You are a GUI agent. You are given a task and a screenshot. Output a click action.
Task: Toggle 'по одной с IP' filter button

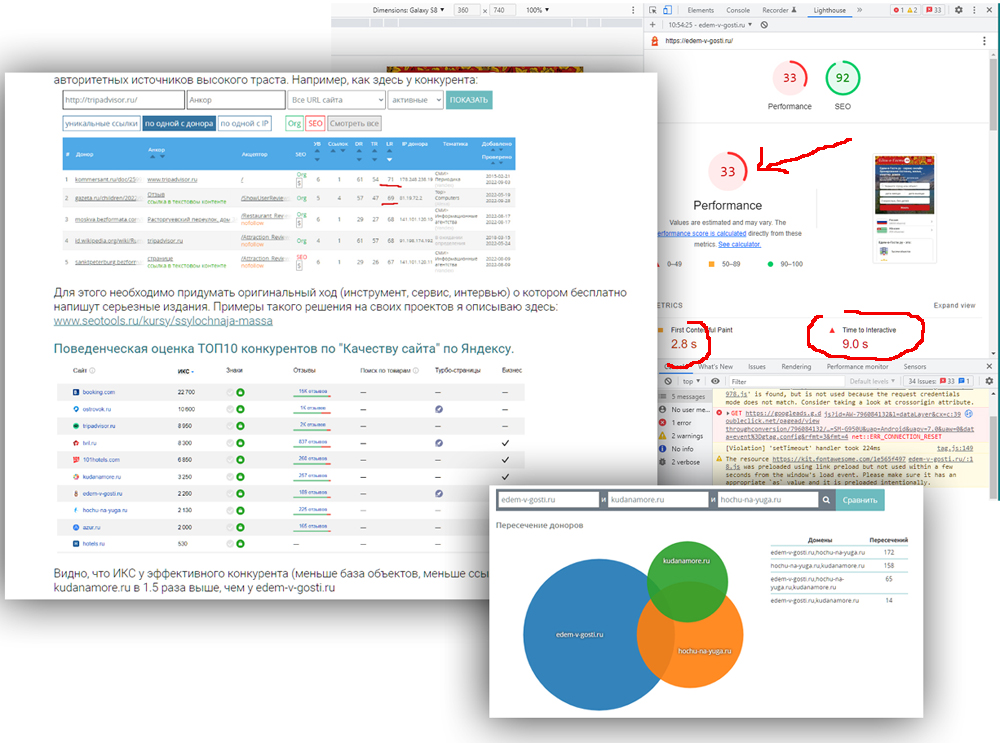[245, 124]
